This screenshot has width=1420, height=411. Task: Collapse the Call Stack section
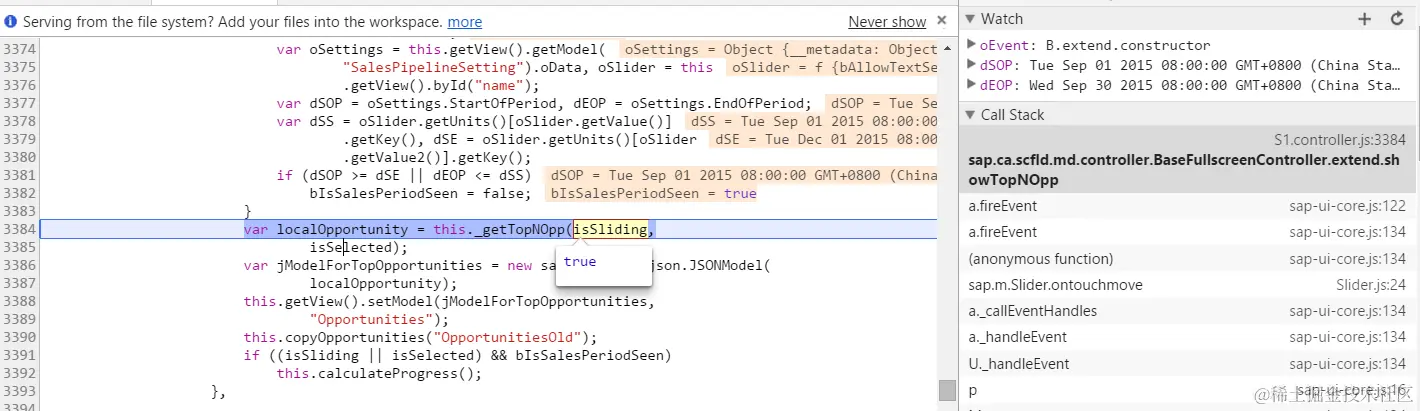[971, 115]
